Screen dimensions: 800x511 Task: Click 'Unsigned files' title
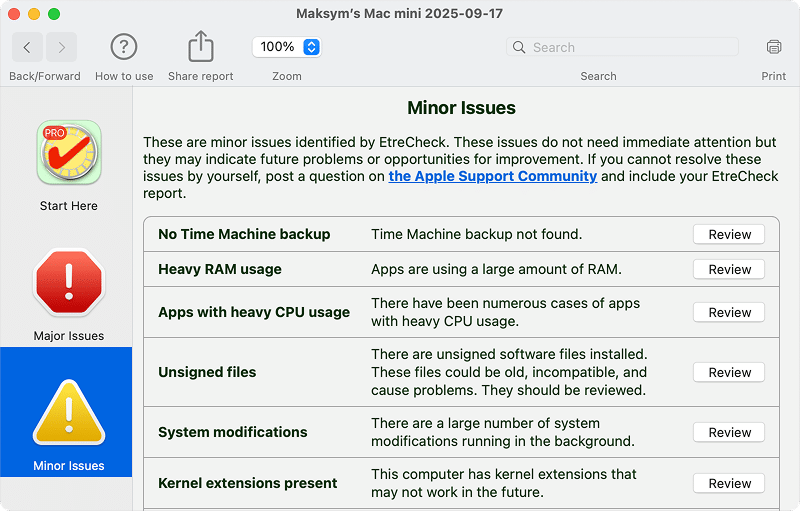pyautogui.click(x=207, y=372)
